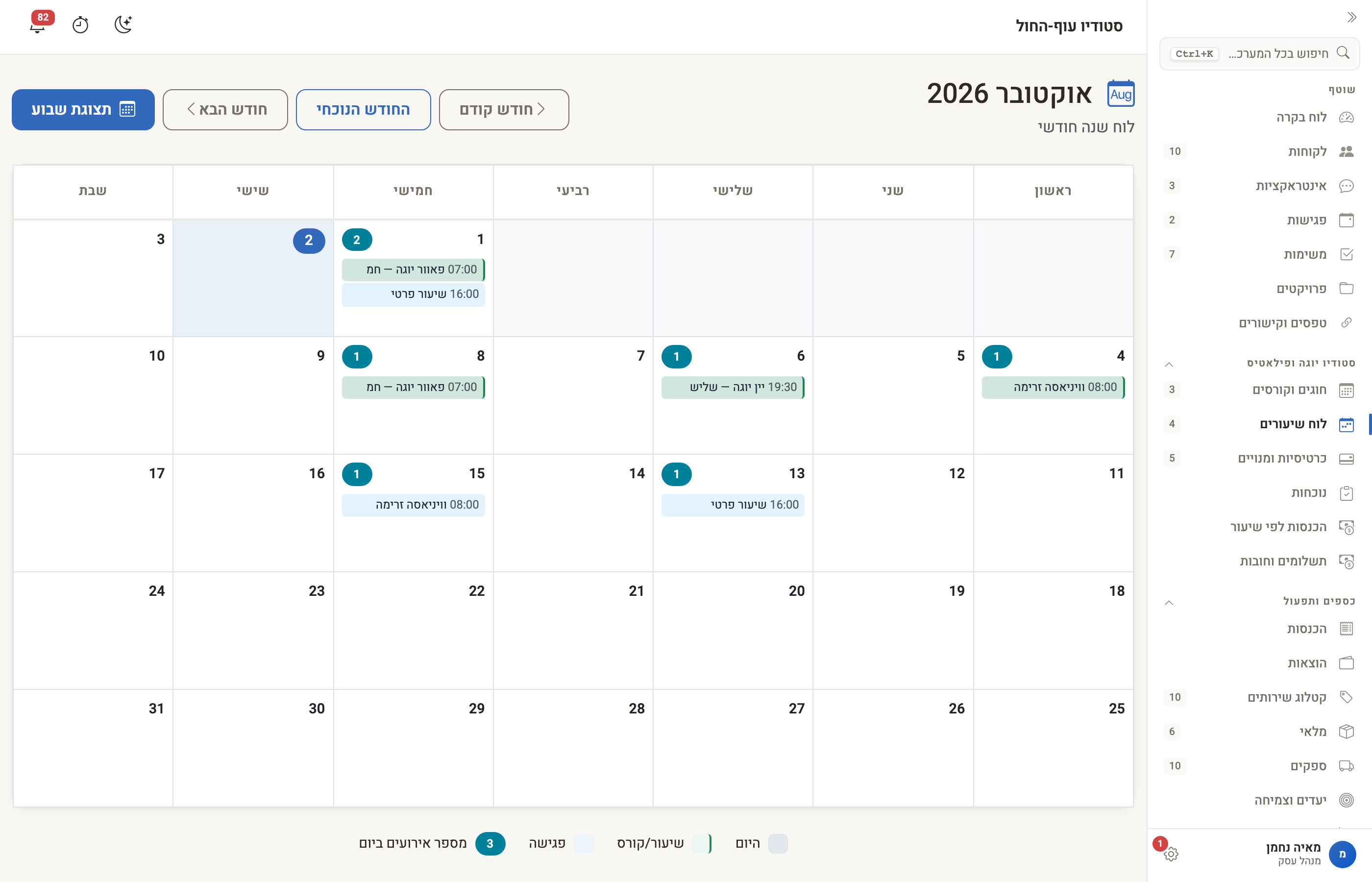Screen dimensions: 1372x882
Task: Click the פגישה legend color swatch
Action: (584, 844)
